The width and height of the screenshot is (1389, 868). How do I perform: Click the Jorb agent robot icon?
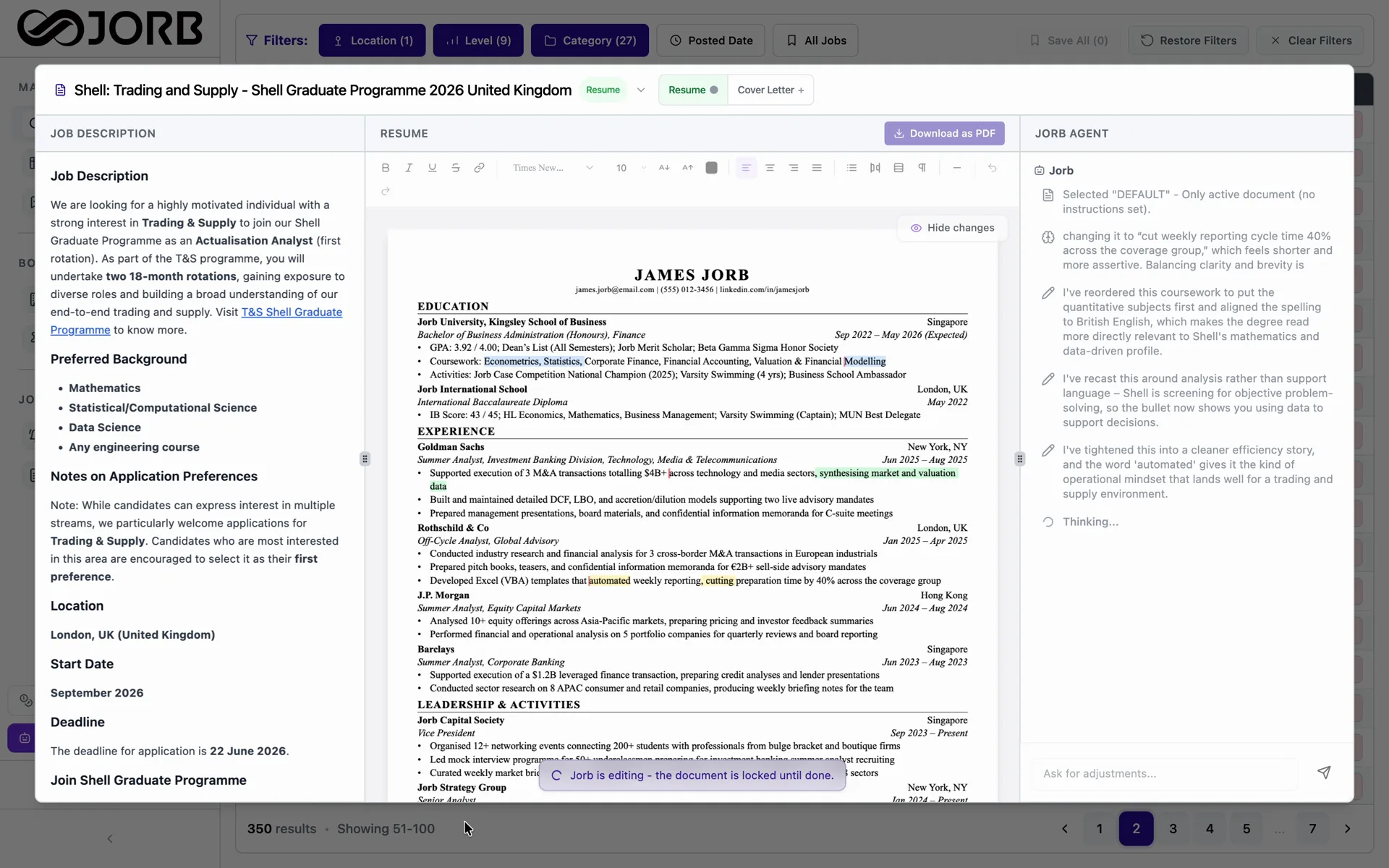coord(1040,171)
